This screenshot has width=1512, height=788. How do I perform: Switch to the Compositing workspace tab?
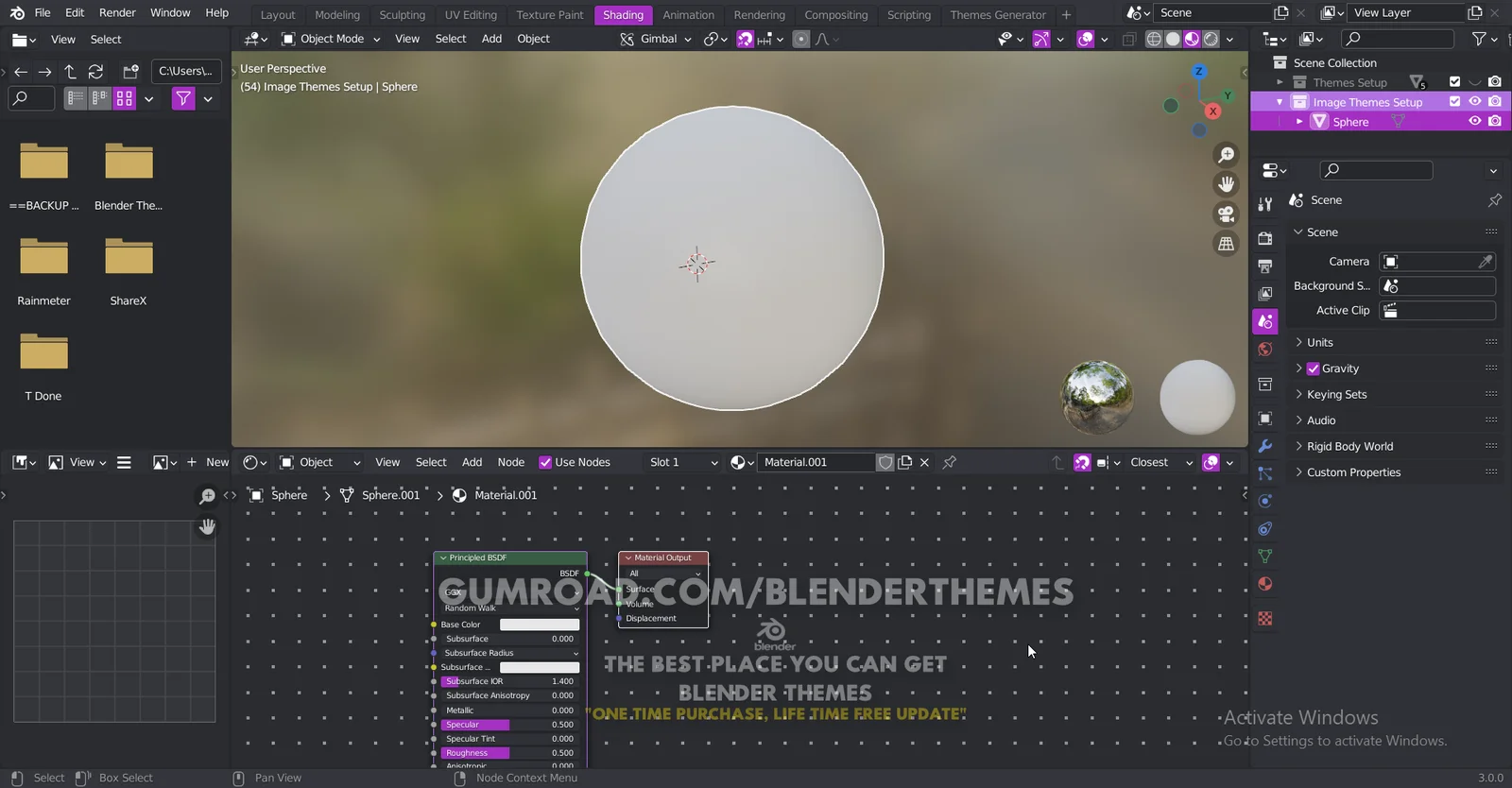point(835,14)
